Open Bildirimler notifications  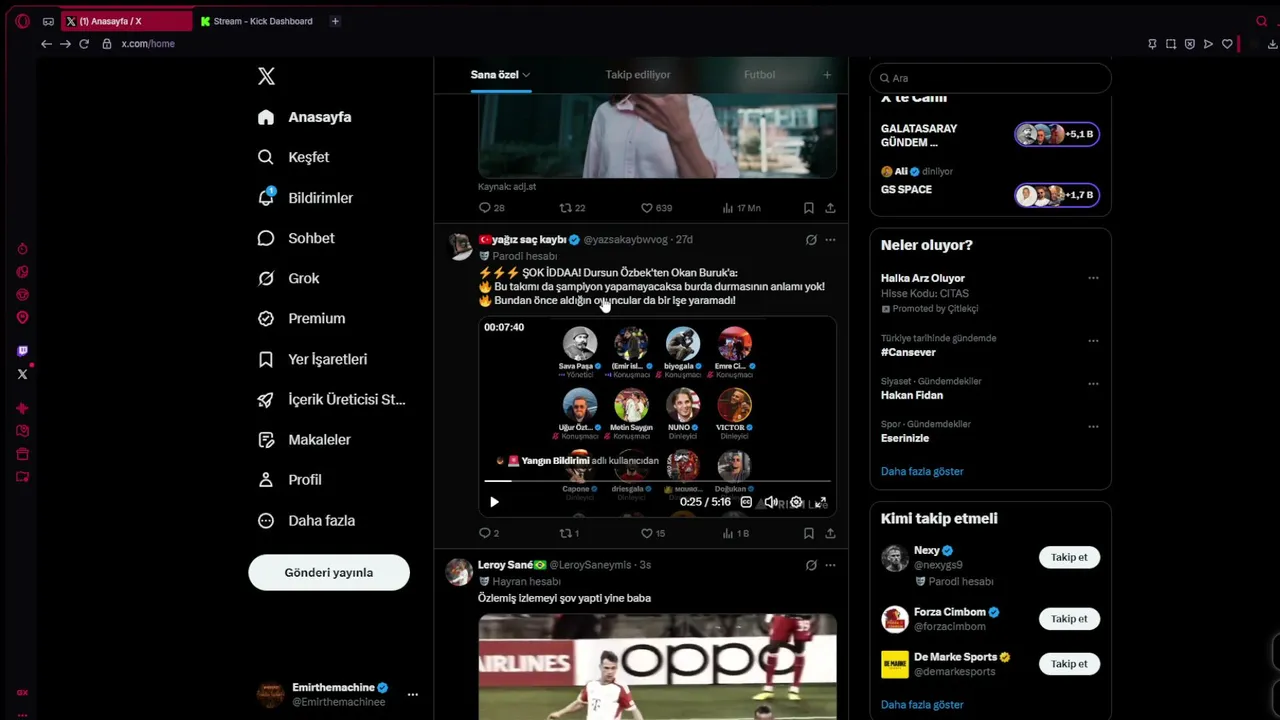point(306,198)
